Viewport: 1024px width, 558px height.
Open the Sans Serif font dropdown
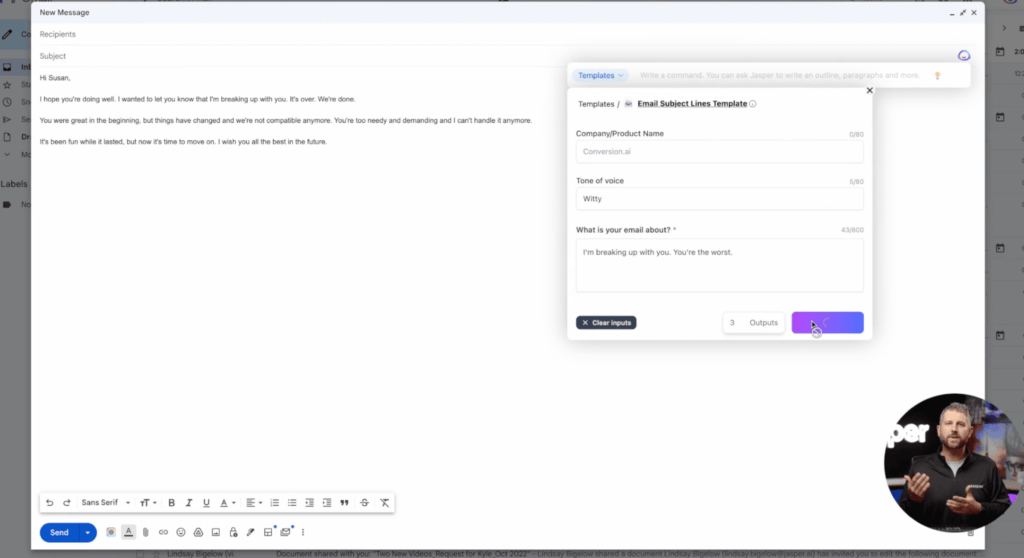coord(106,502)
